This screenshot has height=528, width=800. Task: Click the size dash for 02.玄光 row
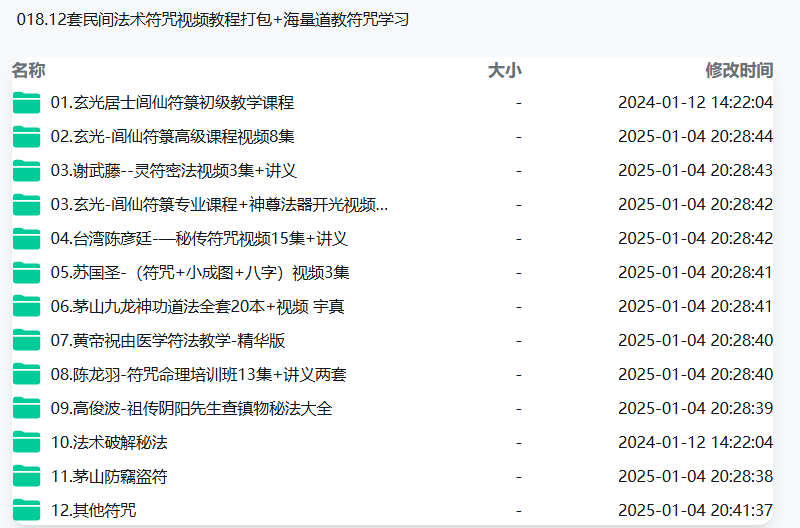click(518, 137)
